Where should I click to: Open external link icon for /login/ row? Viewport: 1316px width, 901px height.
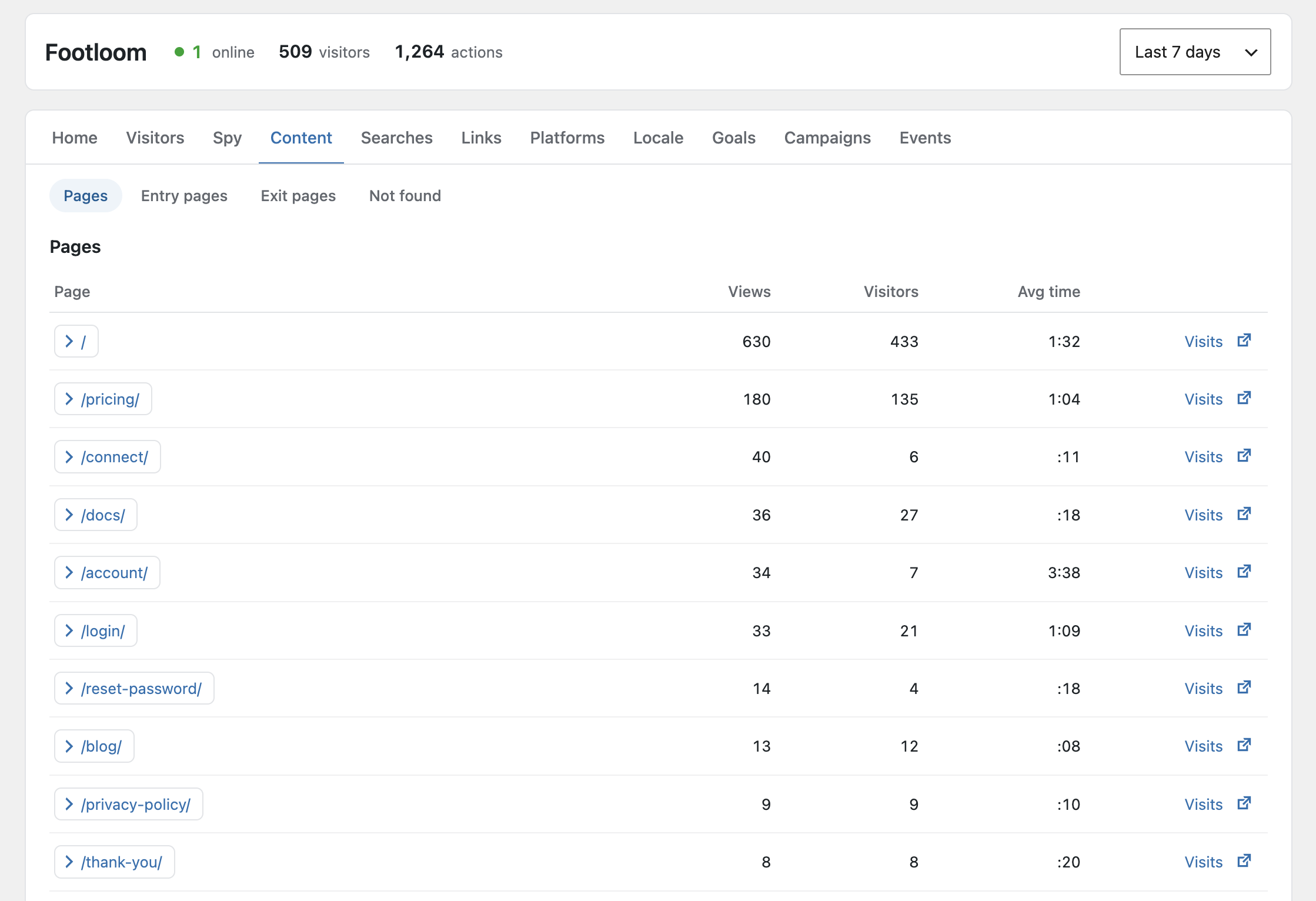click(1244, 630)
